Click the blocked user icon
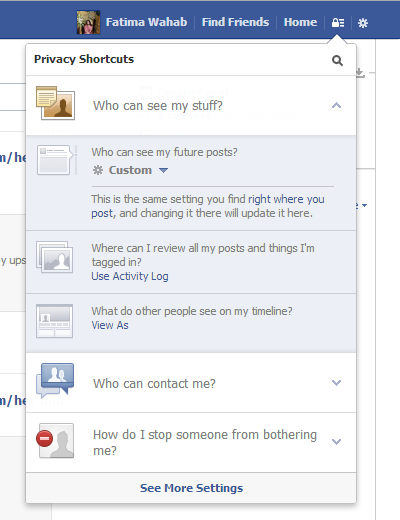 tap(55, 440)
